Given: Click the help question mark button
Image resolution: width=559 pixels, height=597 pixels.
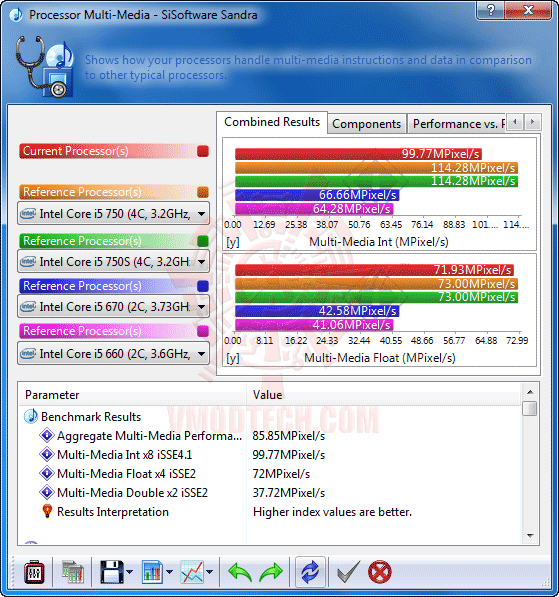Looking at the screenshot, I should coord(490,10).
